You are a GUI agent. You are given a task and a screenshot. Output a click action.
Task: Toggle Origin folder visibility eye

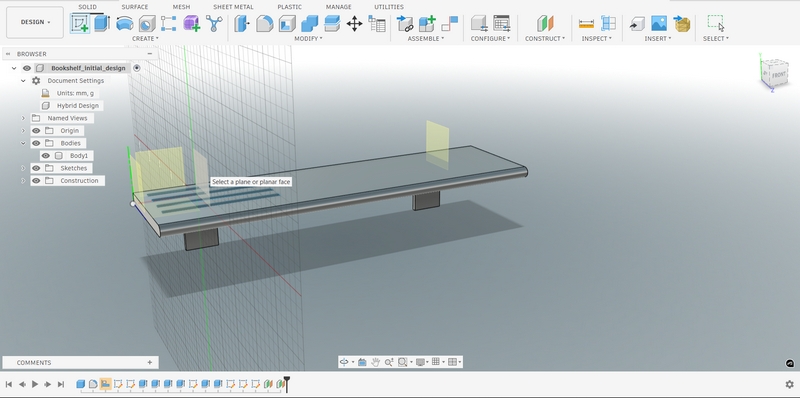36,131
